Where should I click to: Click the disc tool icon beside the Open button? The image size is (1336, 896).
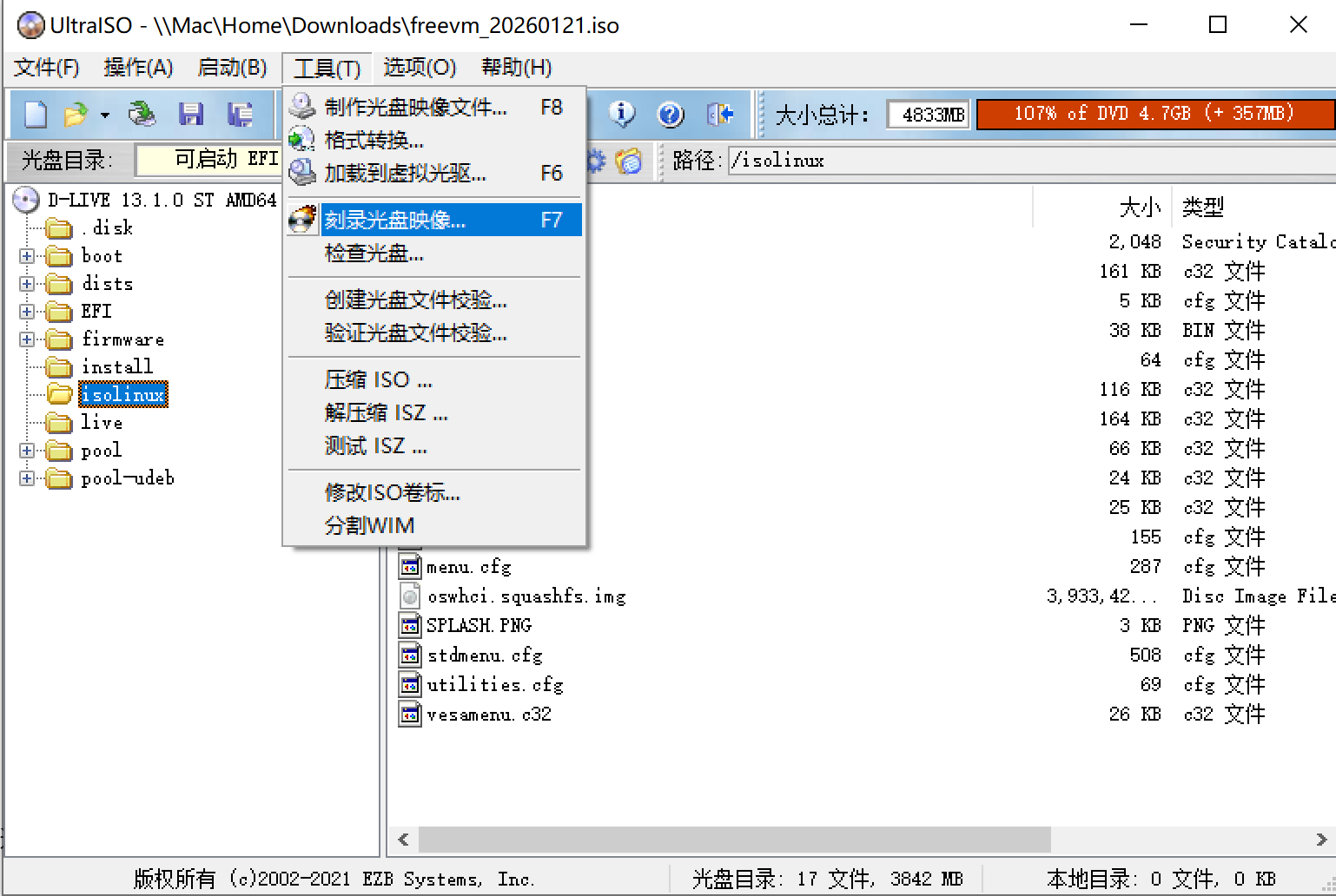[x=142, y=114]
